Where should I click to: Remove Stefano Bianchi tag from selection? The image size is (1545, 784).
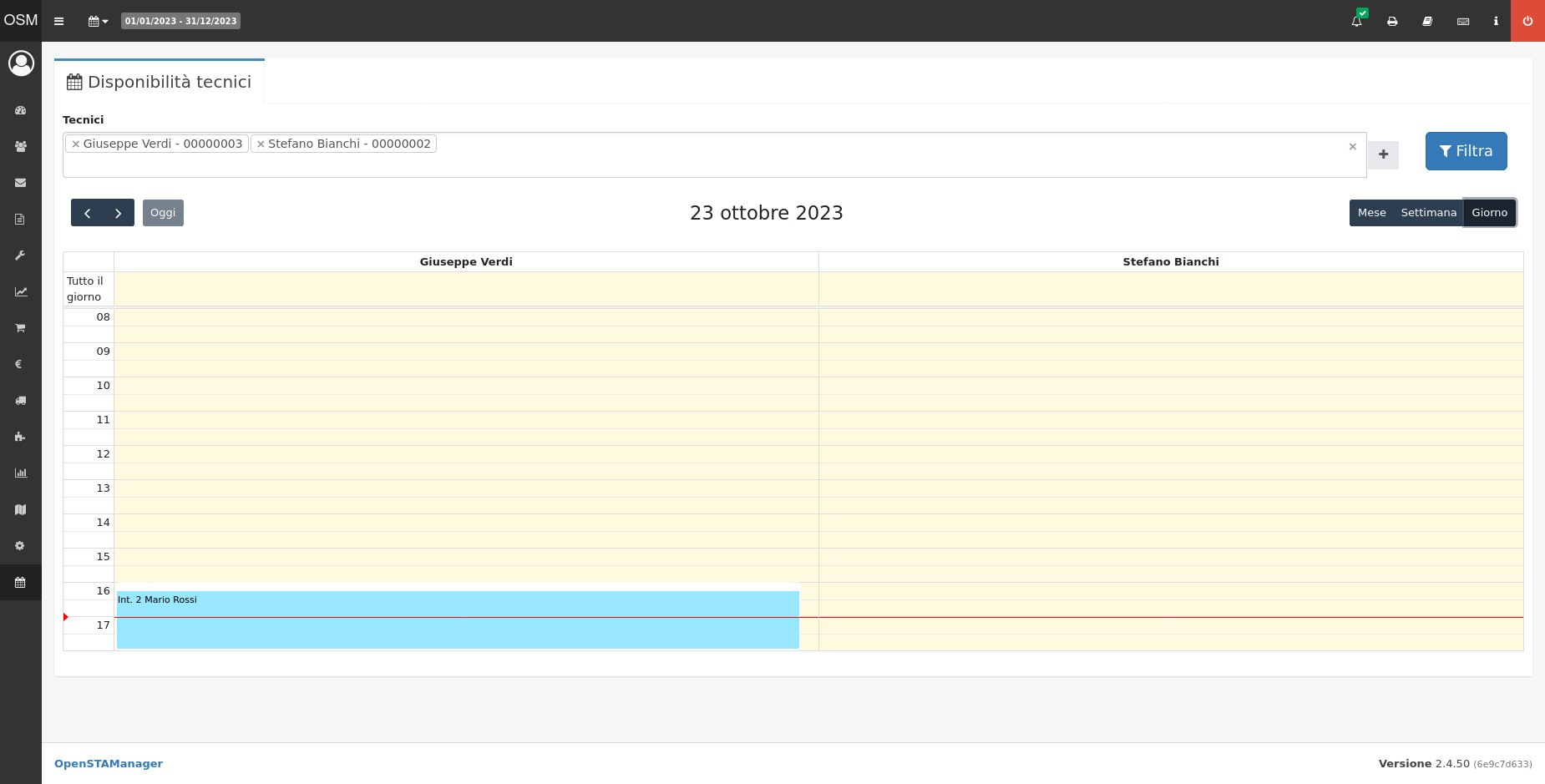click(x=261, y=144)
